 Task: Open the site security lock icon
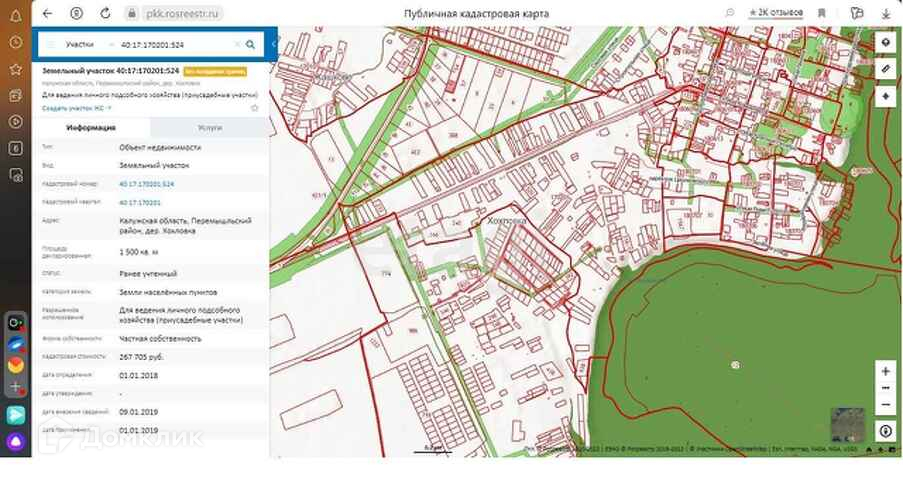click(132, 13)
